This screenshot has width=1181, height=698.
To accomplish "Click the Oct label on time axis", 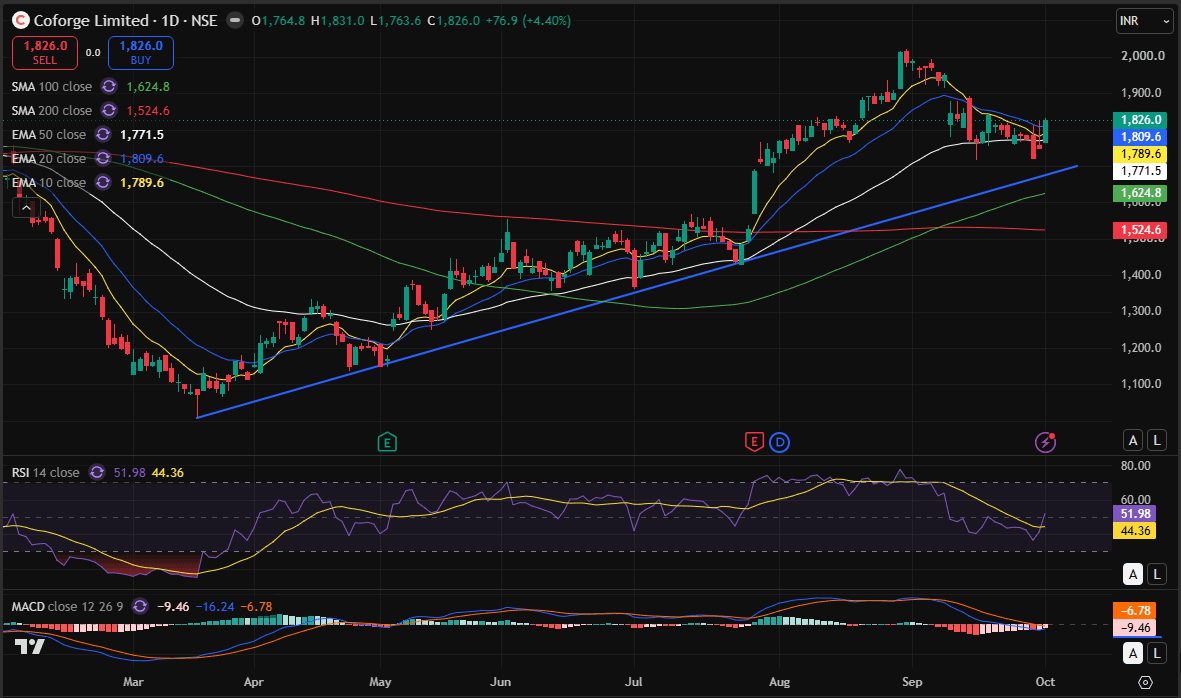I will 1045,682.
